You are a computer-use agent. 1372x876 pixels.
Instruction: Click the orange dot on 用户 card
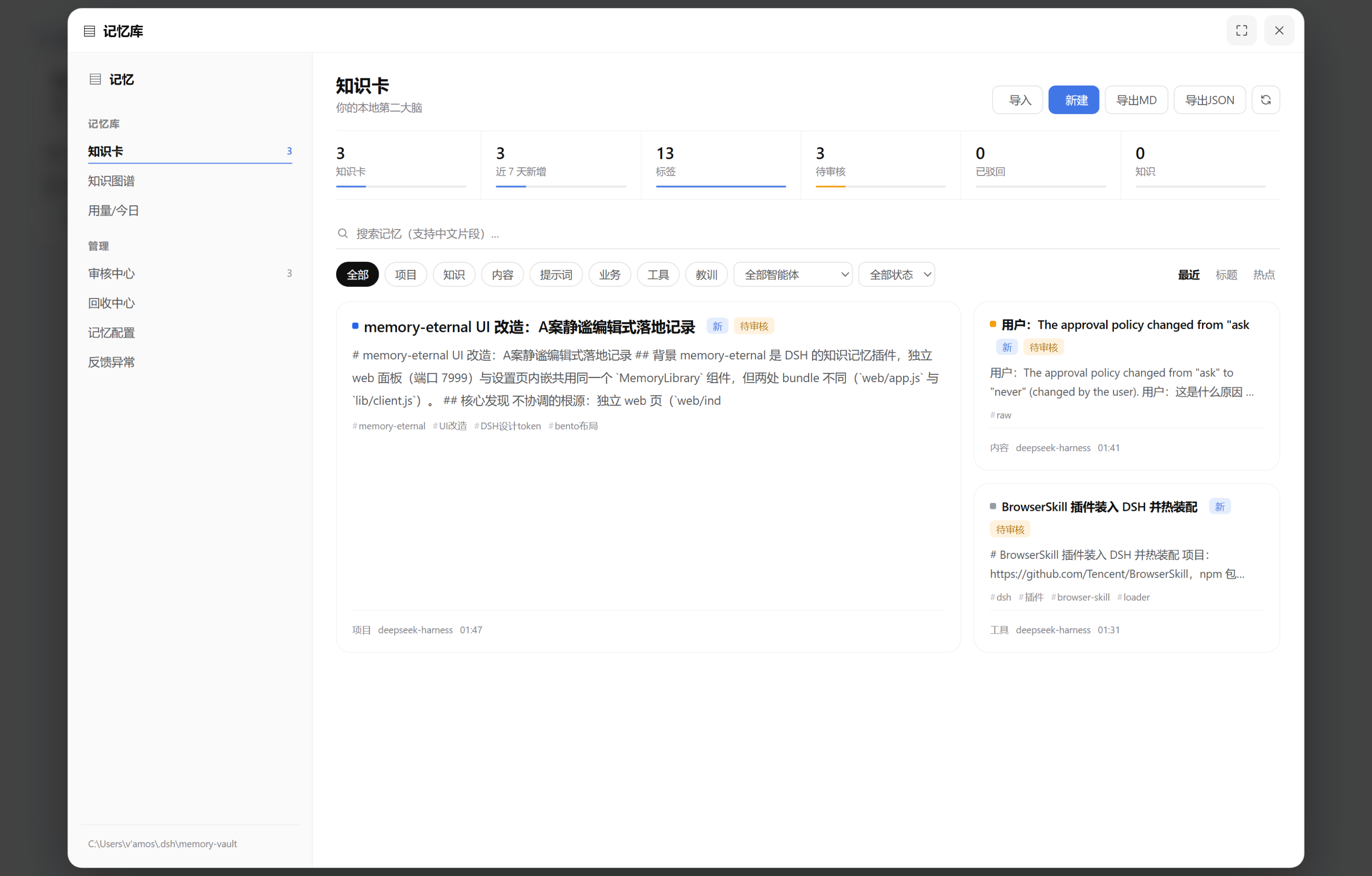(x=993, y=324)
